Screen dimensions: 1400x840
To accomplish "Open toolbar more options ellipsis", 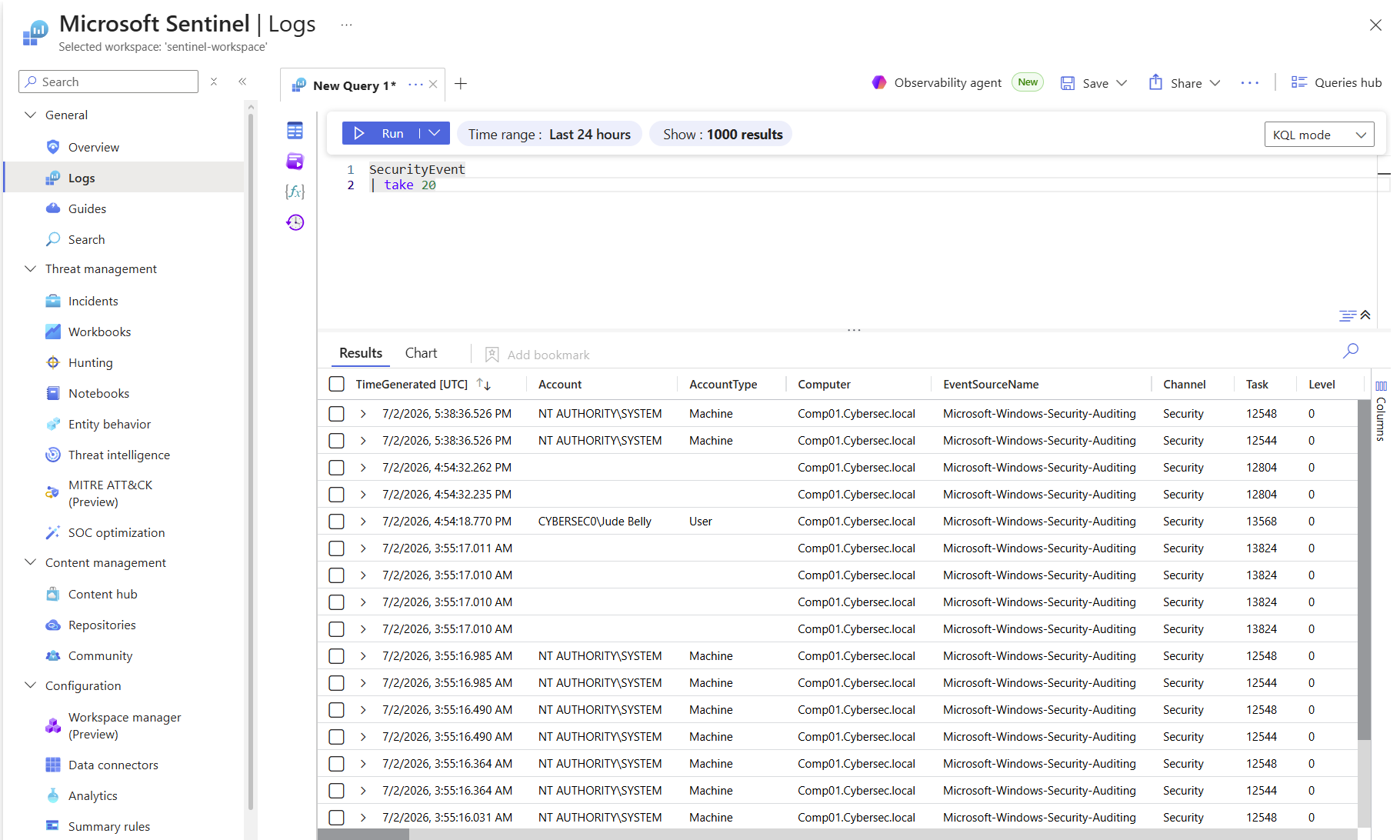I will click(x=1250, y=82).
